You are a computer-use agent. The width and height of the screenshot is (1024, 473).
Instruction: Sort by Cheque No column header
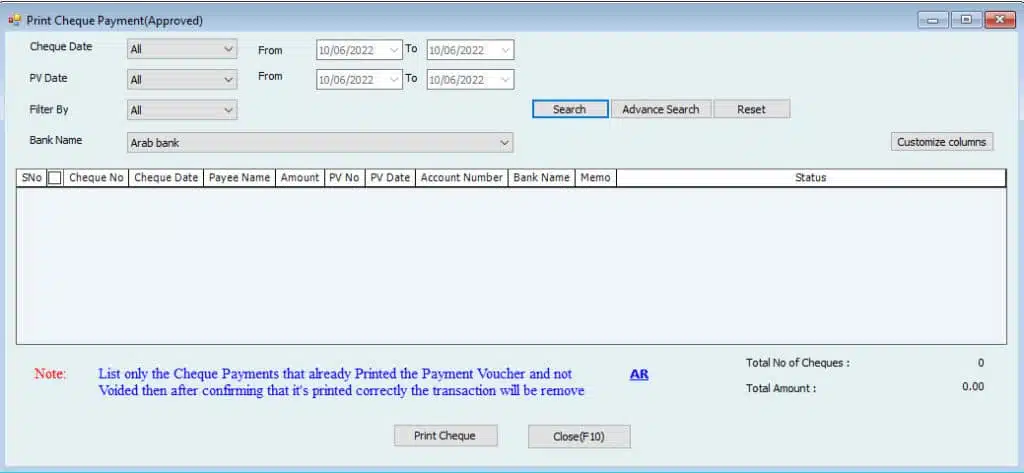[97, 178]
